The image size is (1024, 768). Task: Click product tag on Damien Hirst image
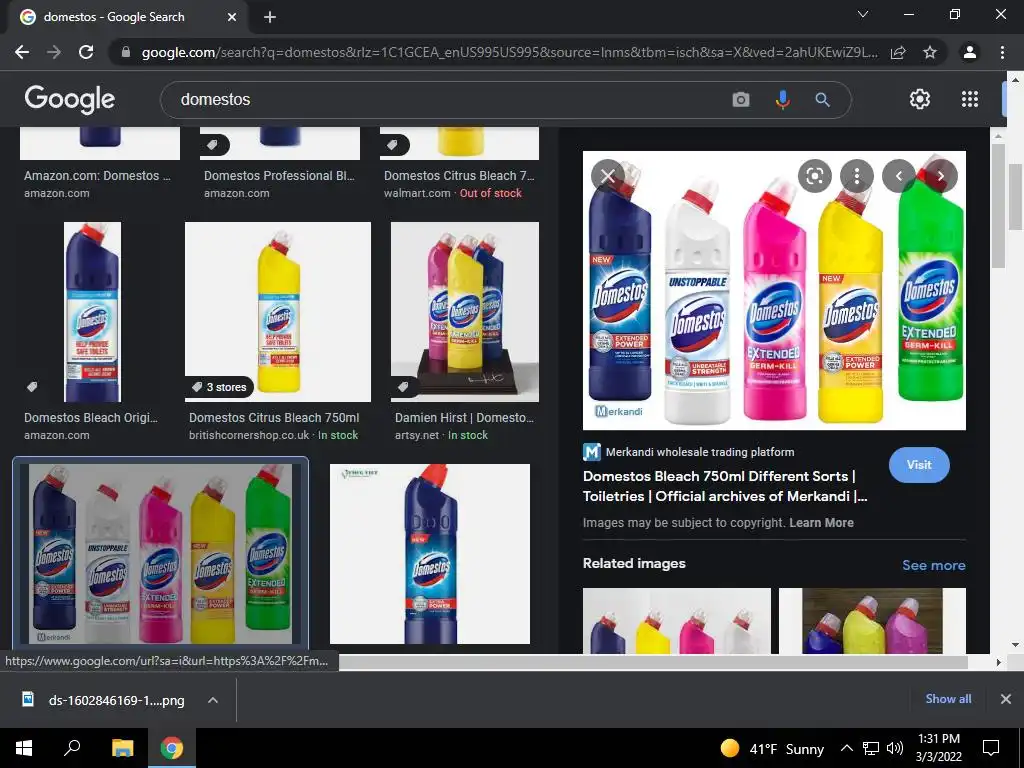(x=403, y=387)
